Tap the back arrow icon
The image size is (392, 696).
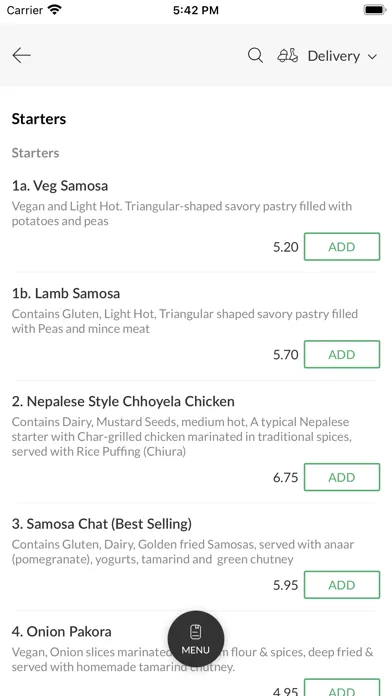[21, 55]
